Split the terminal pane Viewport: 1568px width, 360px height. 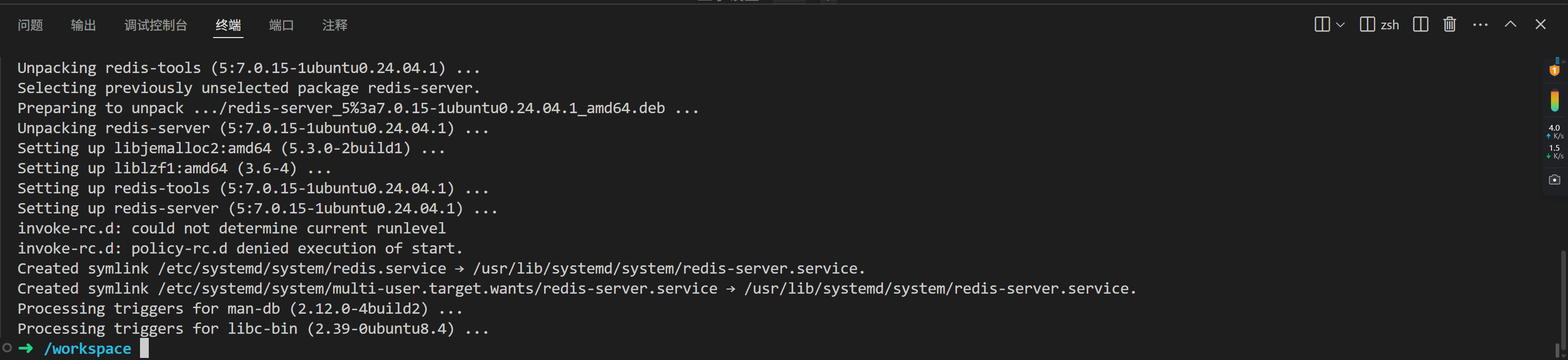1421,24
